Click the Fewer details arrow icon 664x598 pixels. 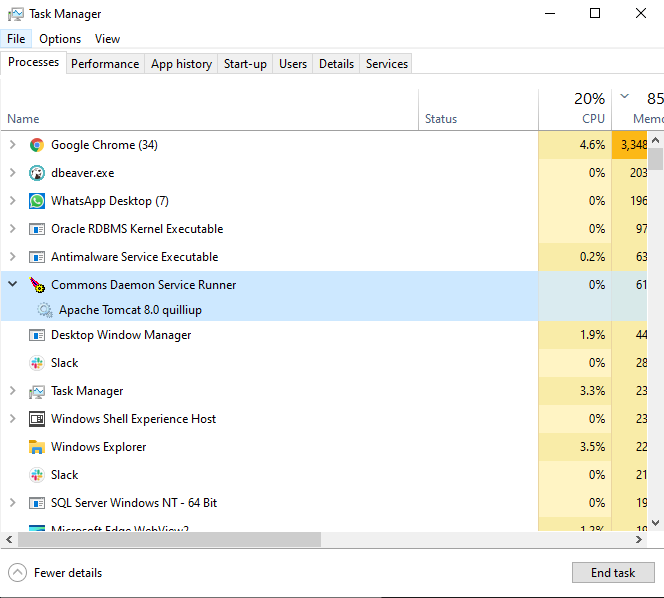(x=17, y=573)
